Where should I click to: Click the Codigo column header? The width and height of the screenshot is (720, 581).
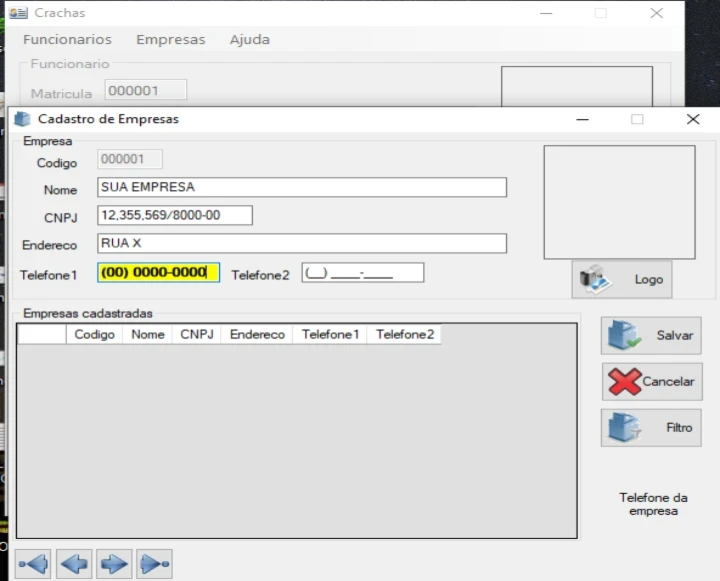coord(94,335)
